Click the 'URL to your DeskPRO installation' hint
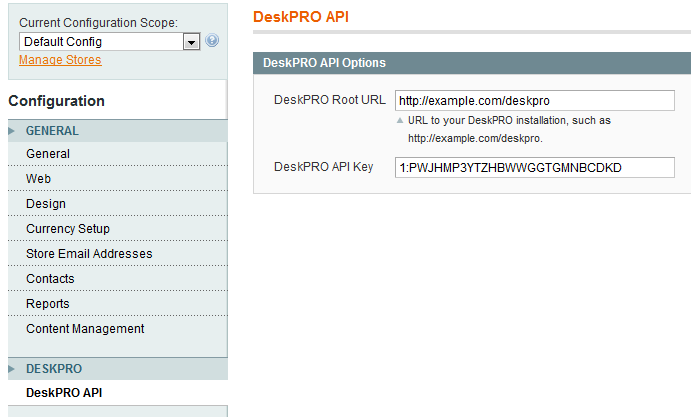 [509, 129]
